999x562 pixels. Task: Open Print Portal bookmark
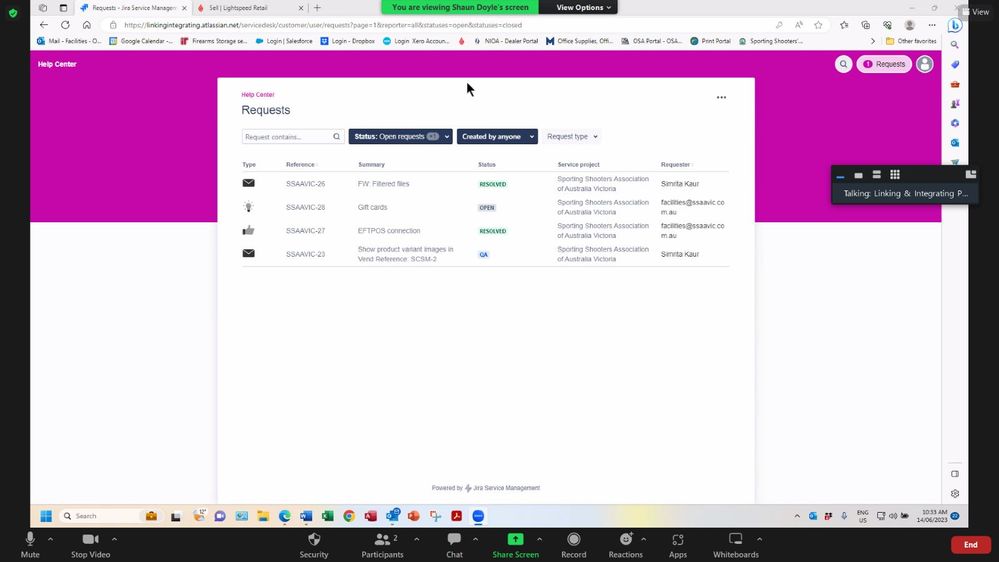coord(710,41)
